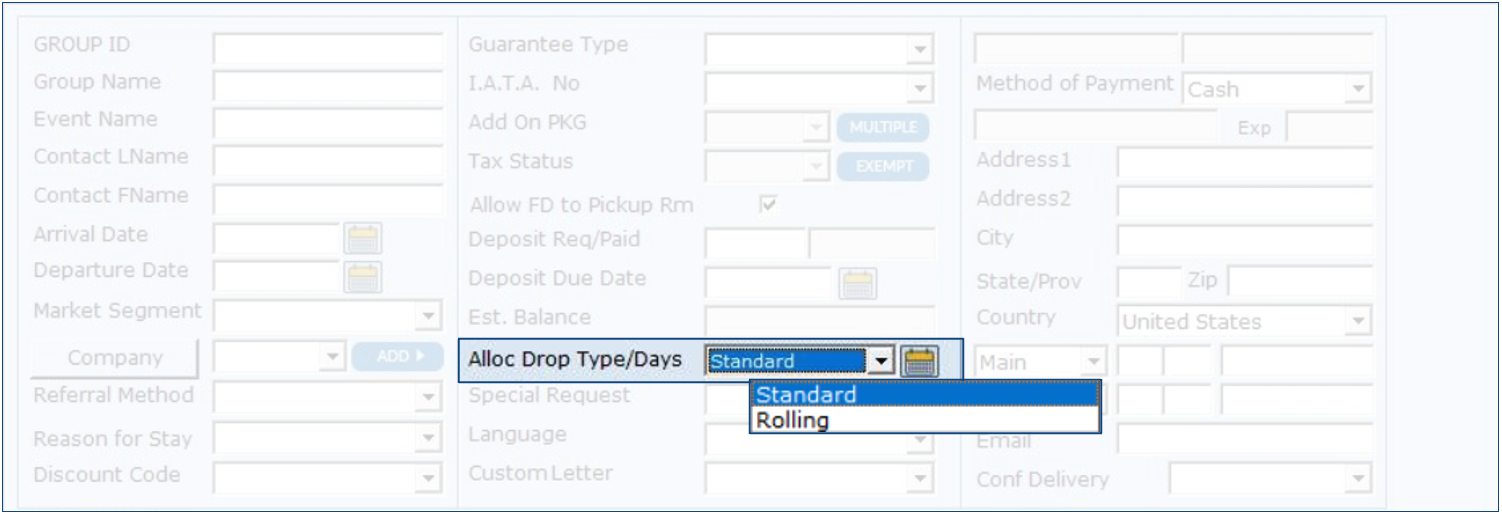
Task: Open the Departure Date calendar picker
Action: [x=363, y=276]
